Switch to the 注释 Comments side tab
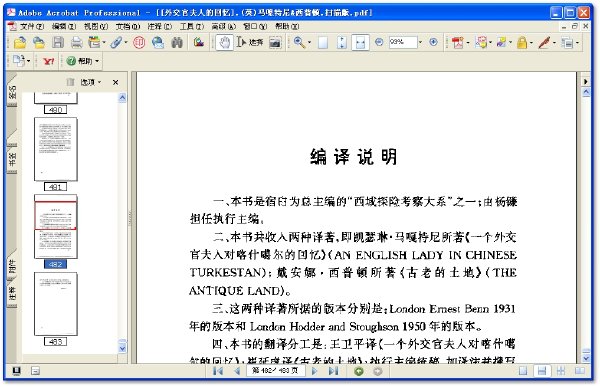Image resolution: width=600 pixels, height=387 pixels. [x=12, y=295]
